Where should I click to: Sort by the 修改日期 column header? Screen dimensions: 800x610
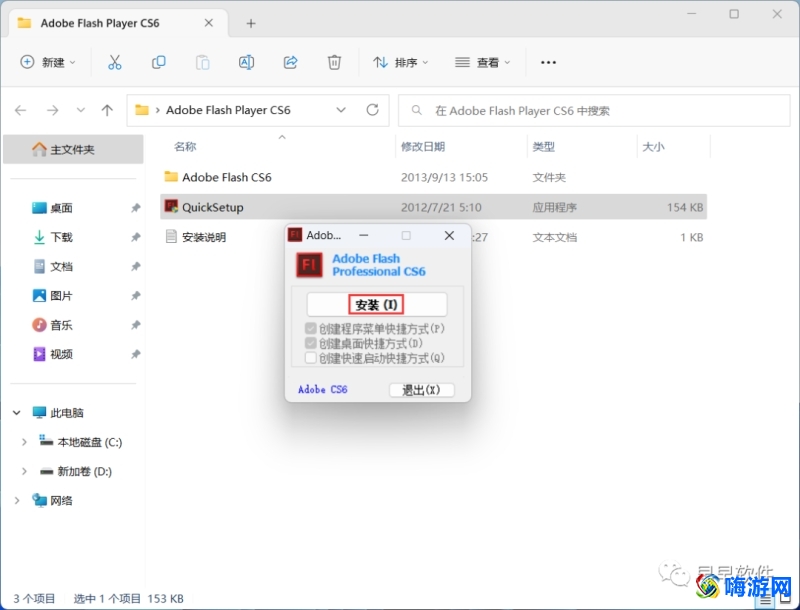click(423, 147)
